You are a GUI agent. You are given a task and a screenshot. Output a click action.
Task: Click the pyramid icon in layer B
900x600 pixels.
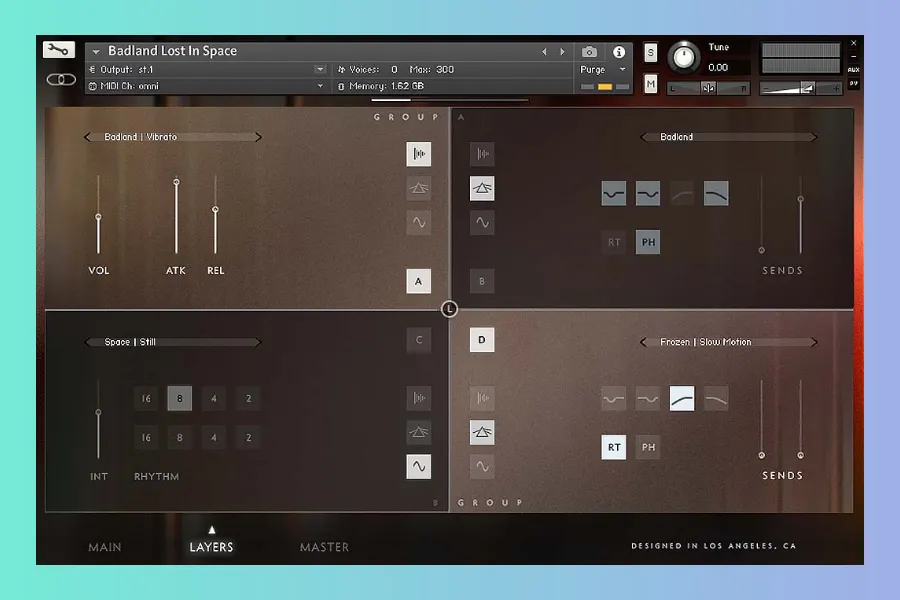482,188
